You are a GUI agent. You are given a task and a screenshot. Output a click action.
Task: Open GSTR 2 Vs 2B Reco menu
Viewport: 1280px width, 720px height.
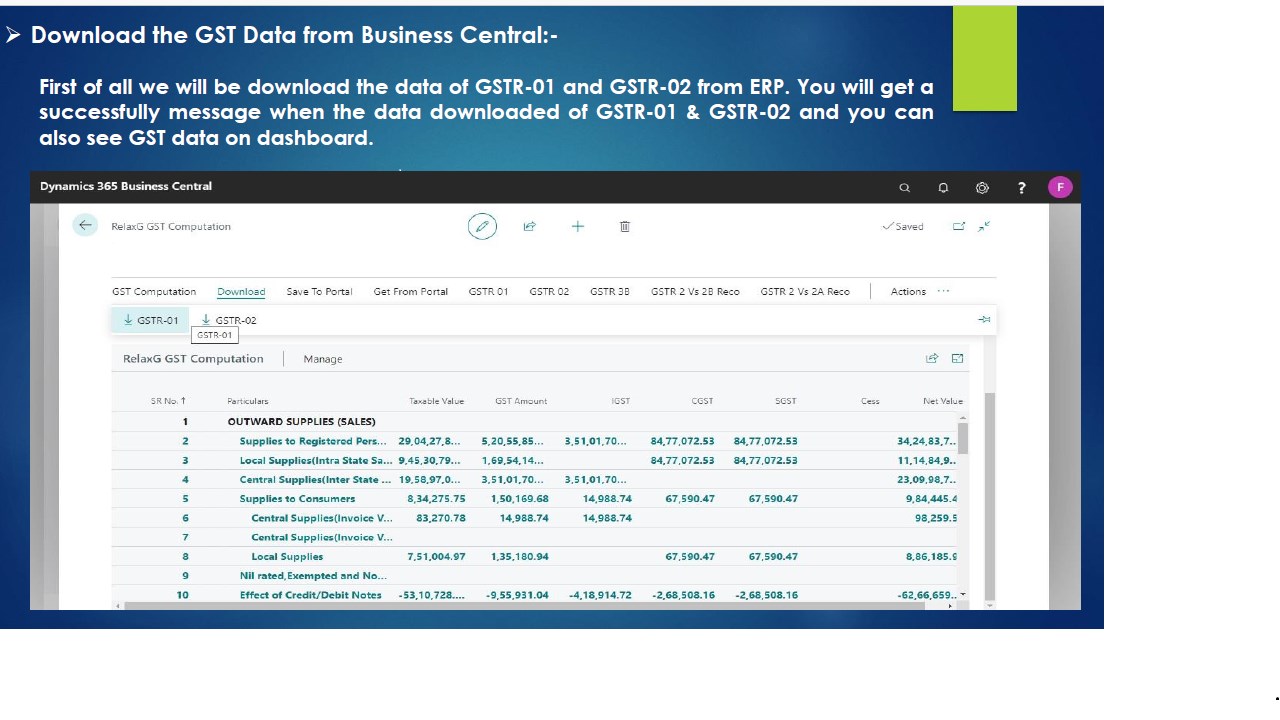click(x=695, y=292)
